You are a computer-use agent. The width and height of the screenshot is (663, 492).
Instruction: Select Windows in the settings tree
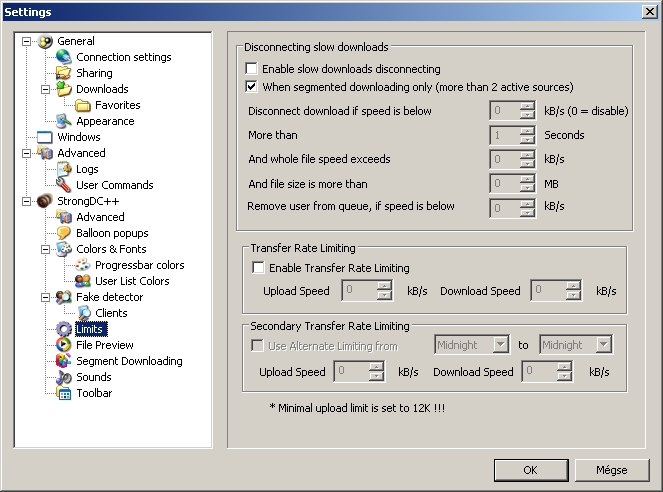[78, 137]
